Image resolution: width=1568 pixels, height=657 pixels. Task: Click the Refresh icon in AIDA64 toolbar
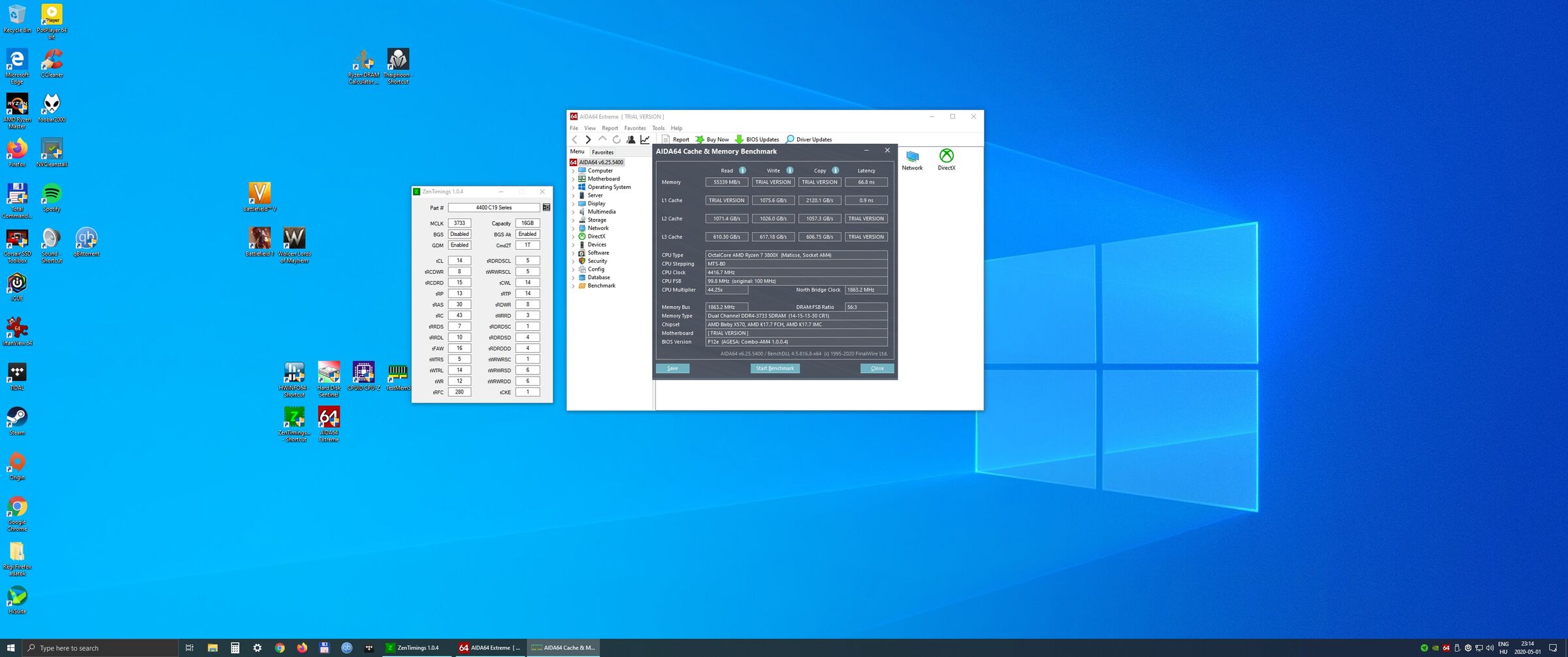[617, 139]
